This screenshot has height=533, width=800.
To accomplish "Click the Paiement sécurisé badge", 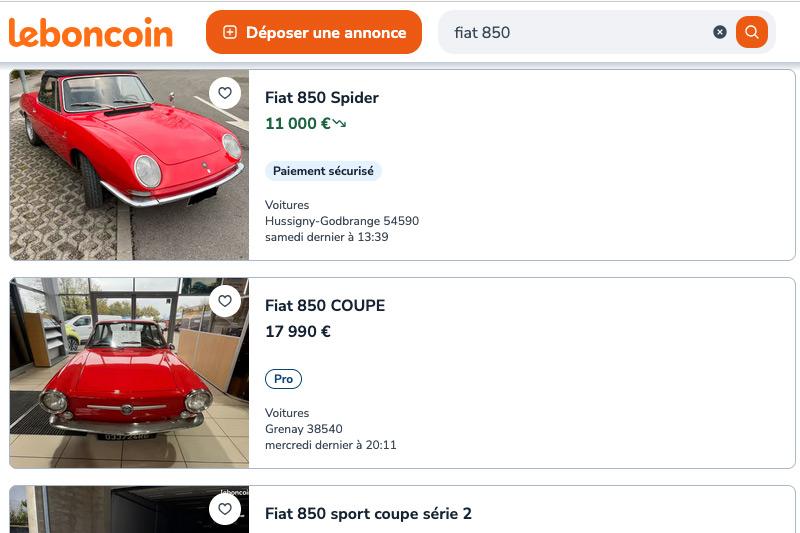I will pos(323,171).
